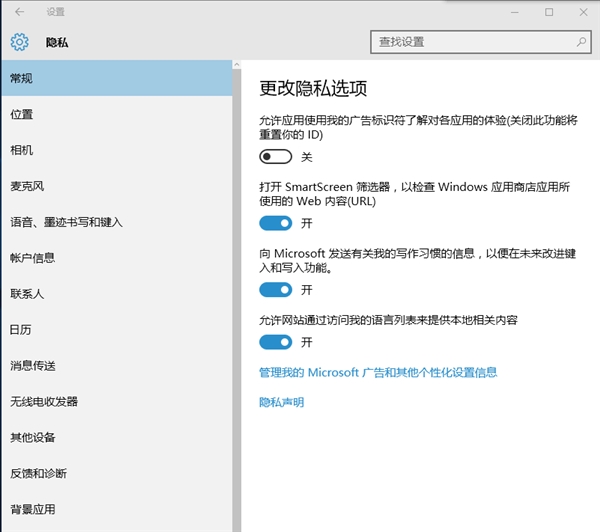Open the 麦克风 privacy settings
This screenshot has height=532, width=600.
tap(27, 186)
